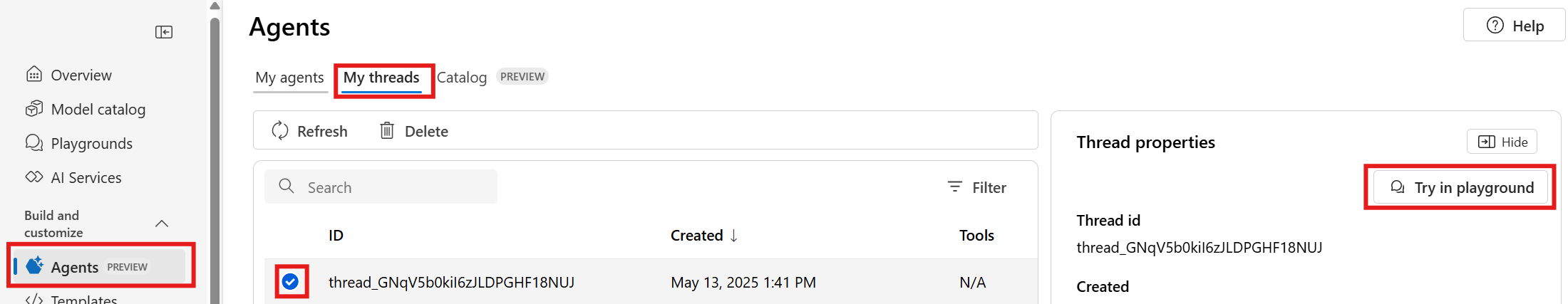The height and width of the screenshot is (304, 1568).
Task: Collapse the left navigation sidebar icon
Action: pos(164,32)
